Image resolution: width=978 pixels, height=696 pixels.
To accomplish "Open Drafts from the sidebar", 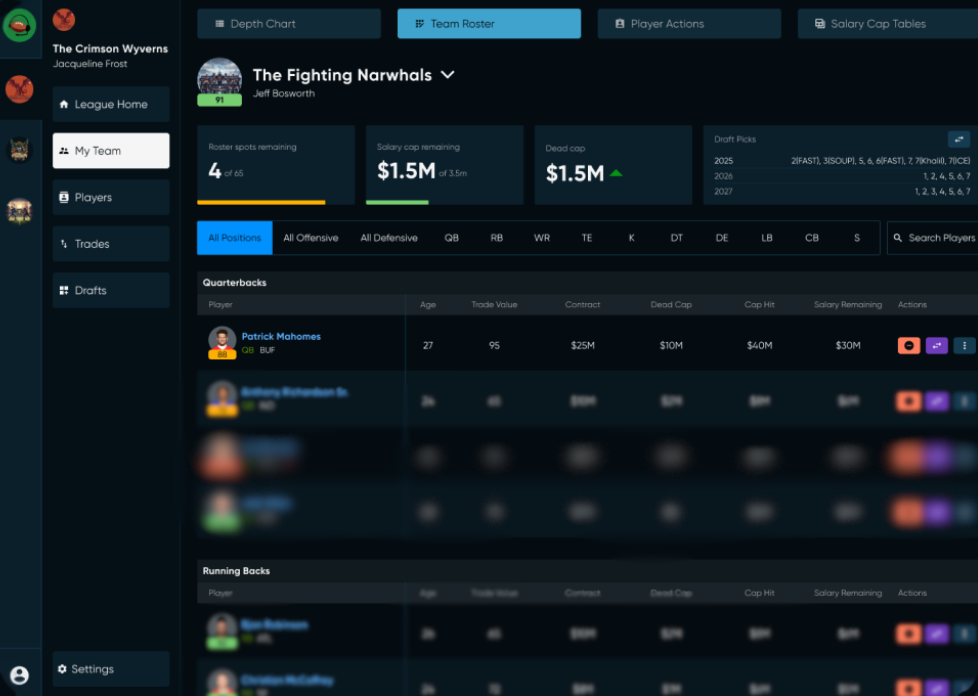I will click(x=110, y=290).
